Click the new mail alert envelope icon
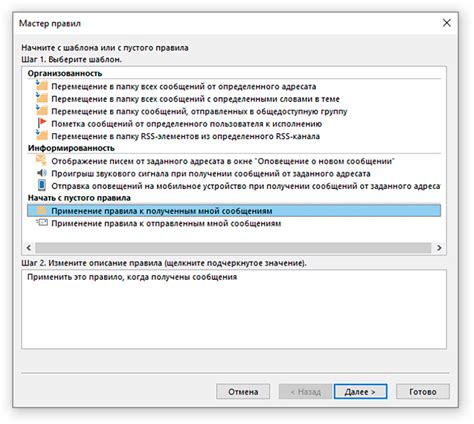This screenshot has height=424, width=474. coord(41,160)
